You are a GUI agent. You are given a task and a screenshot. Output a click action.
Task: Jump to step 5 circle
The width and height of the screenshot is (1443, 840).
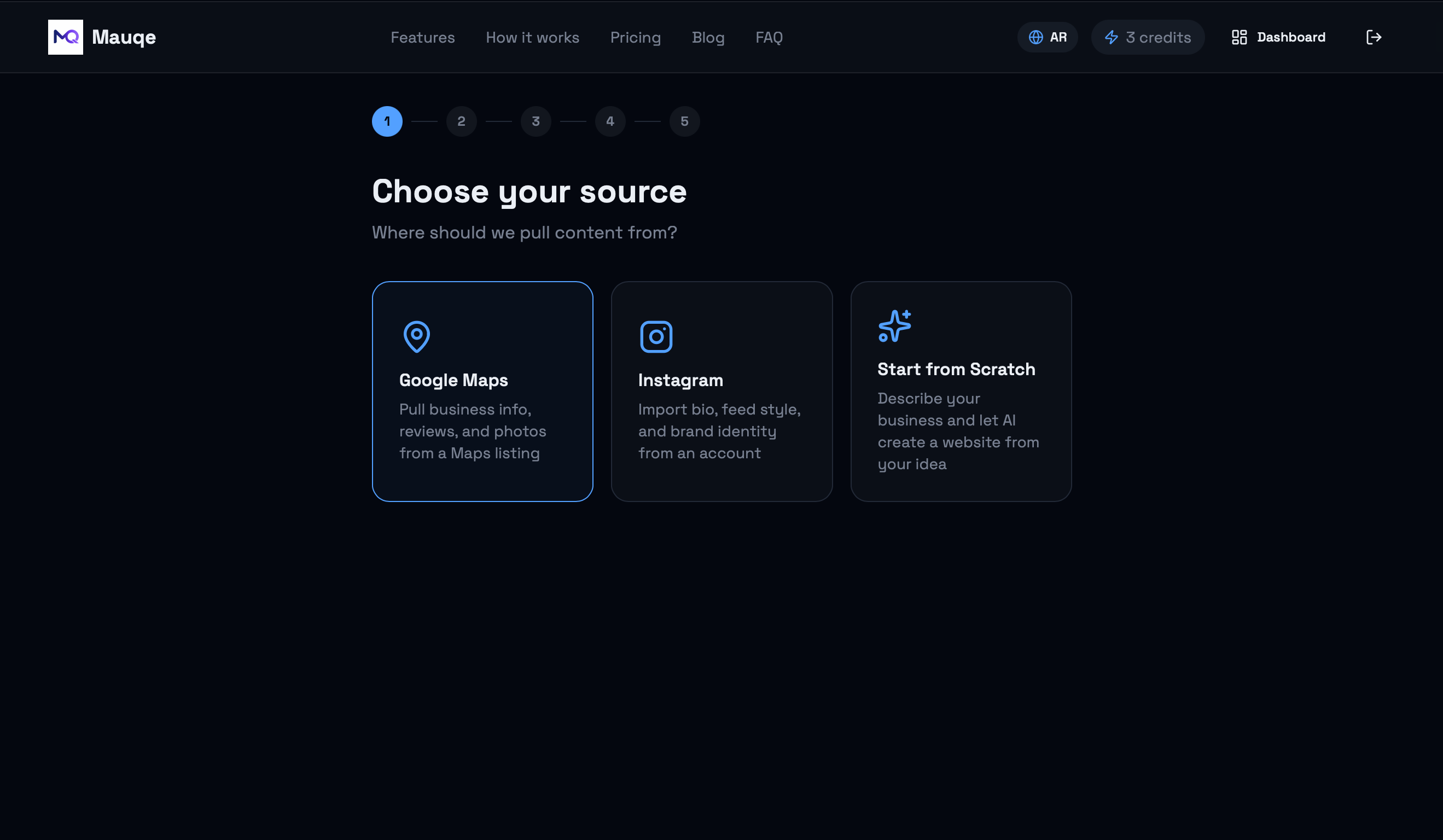click(685, 121)
